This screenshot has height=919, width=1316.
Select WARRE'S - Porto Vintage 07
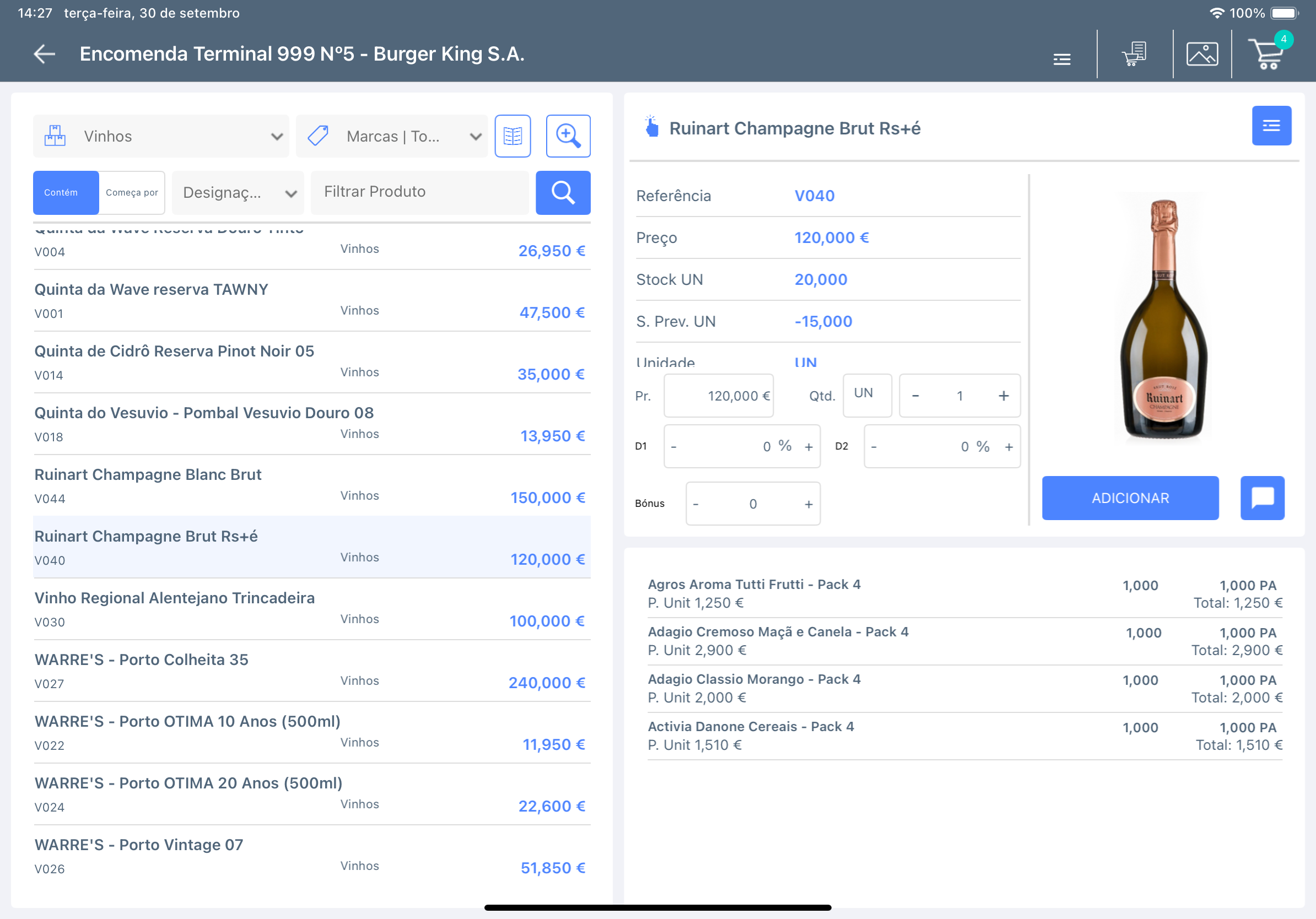pyautogui.click(x=312, y=856)
